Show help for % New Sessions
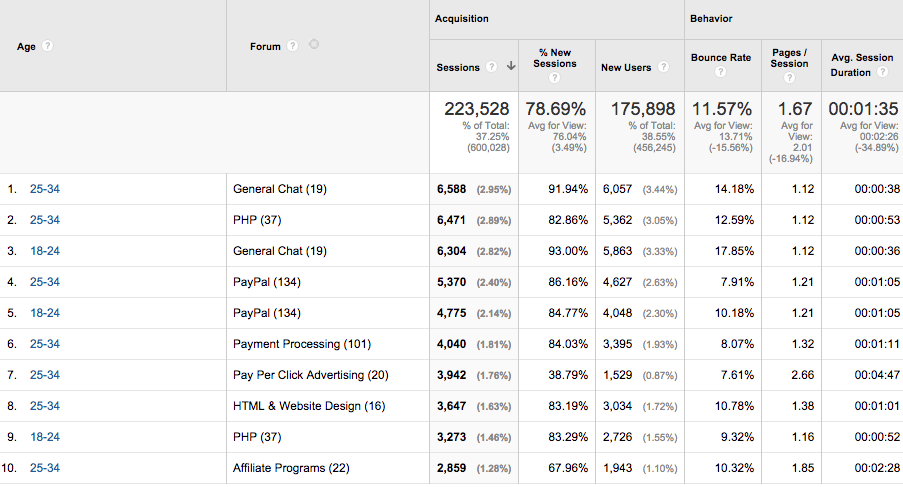This screenshot has width=903, height=487. (555, 79)
